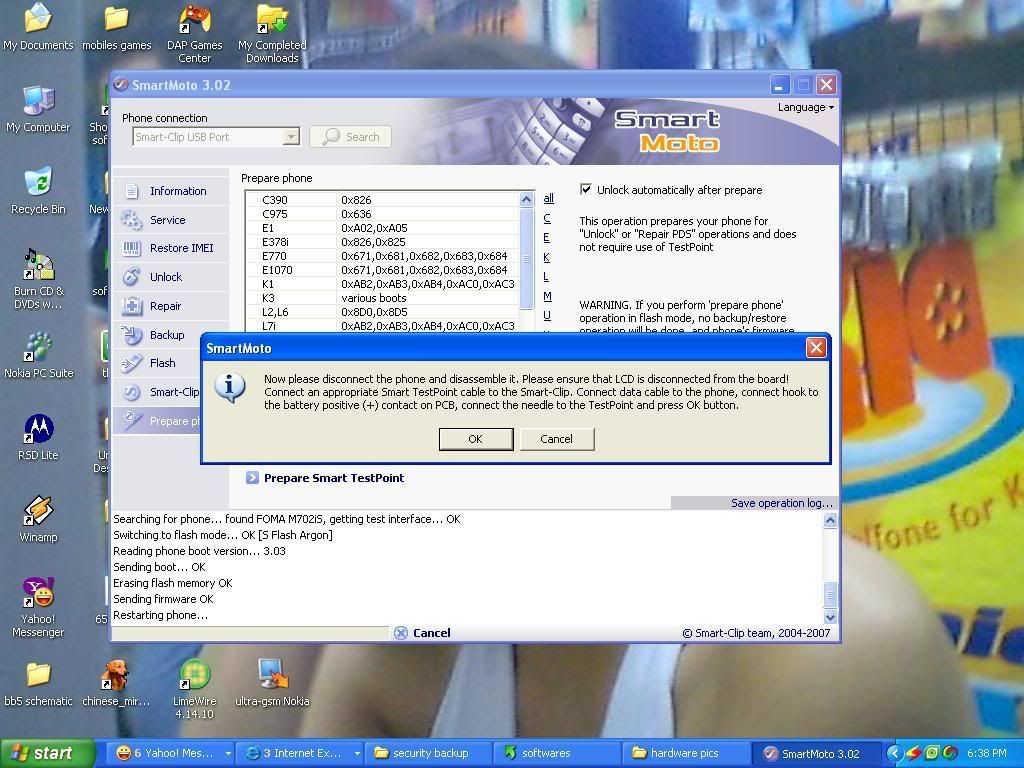1024x768 pixels.
Task: Click Save operation log link
Action: pos(782,503)
